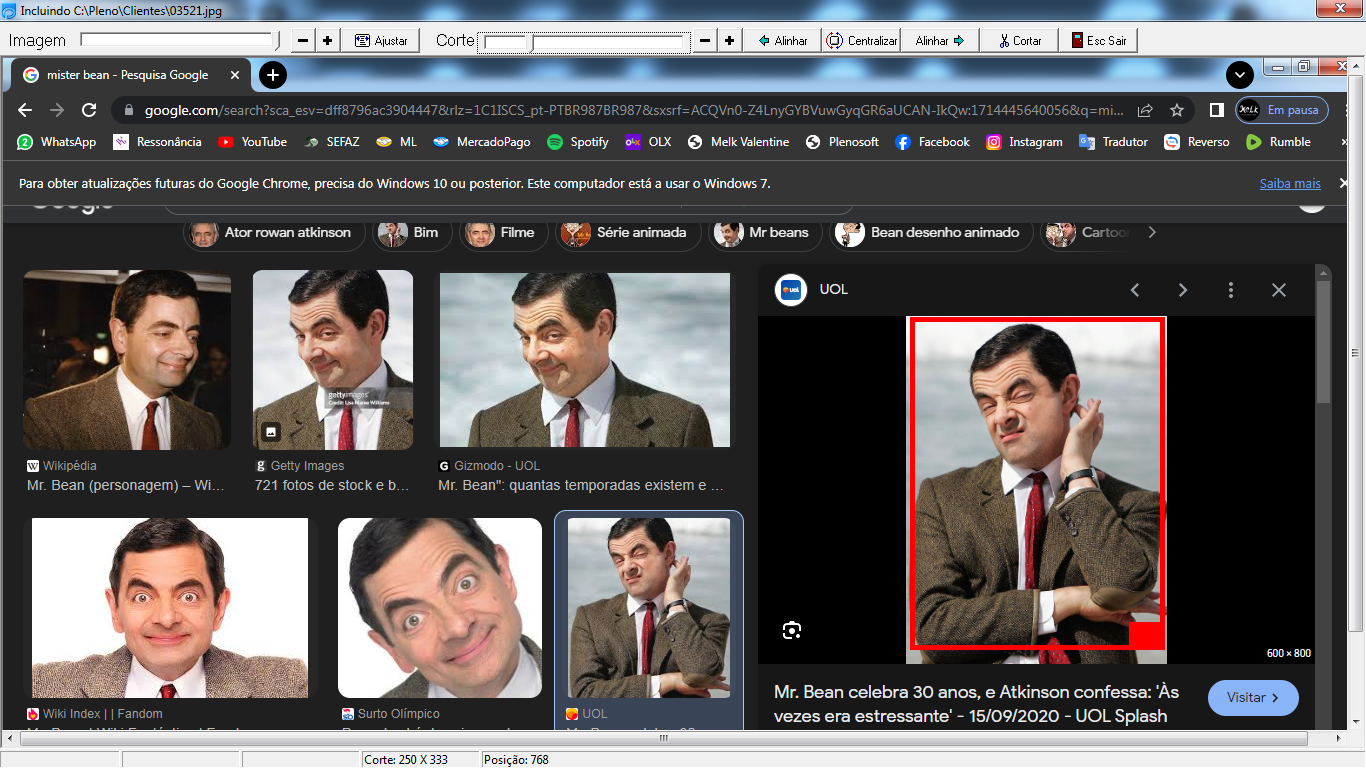Show more filter chips with right chevron
The image size is (1366, 768).
[1152, 232]
